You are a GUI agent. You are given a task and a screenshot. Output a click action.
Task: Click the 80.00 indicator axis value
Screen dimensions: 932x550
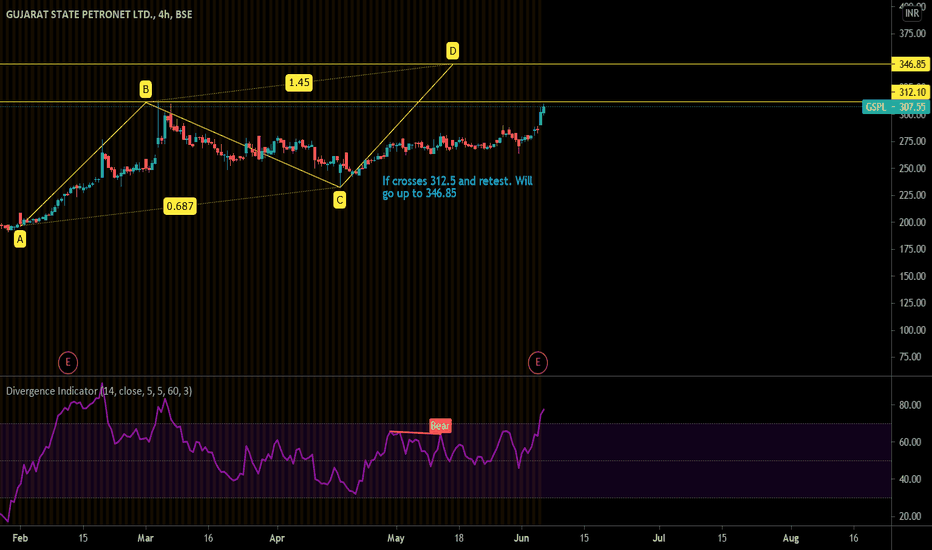pyautogui.click(x=910, y=405)
